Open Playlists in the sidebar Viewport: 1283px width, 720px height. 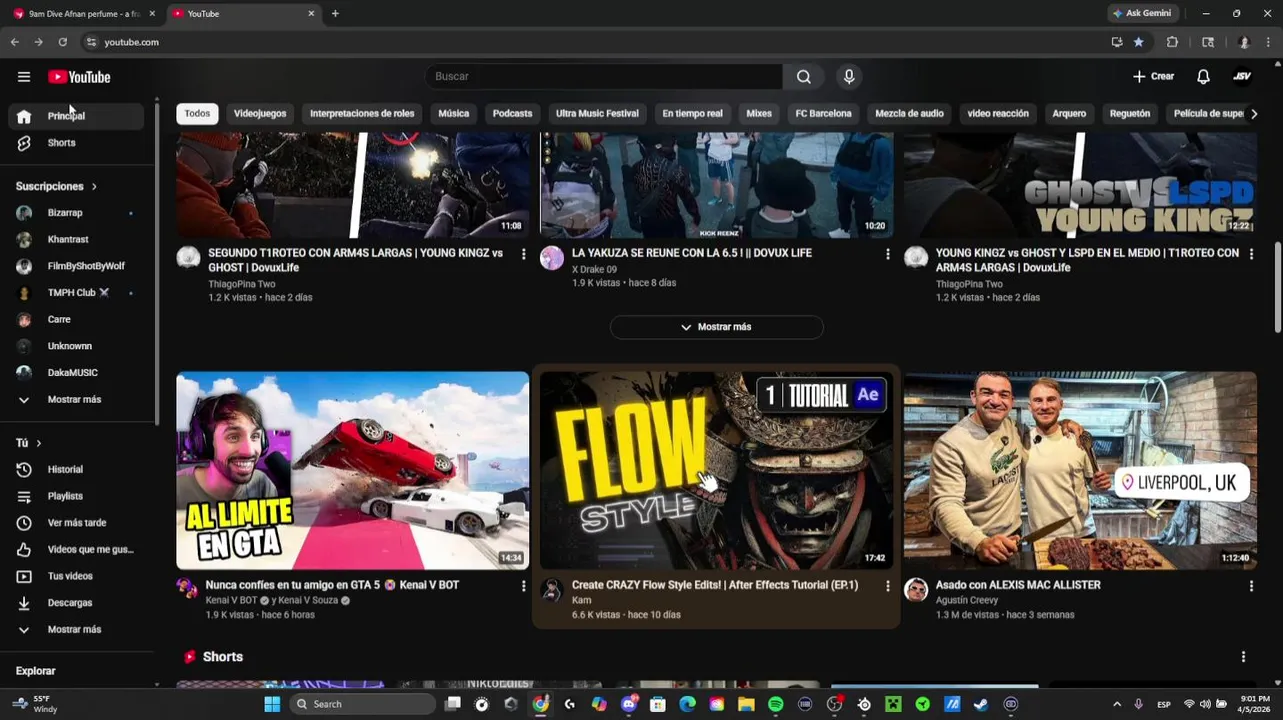[x=76, y=496]
